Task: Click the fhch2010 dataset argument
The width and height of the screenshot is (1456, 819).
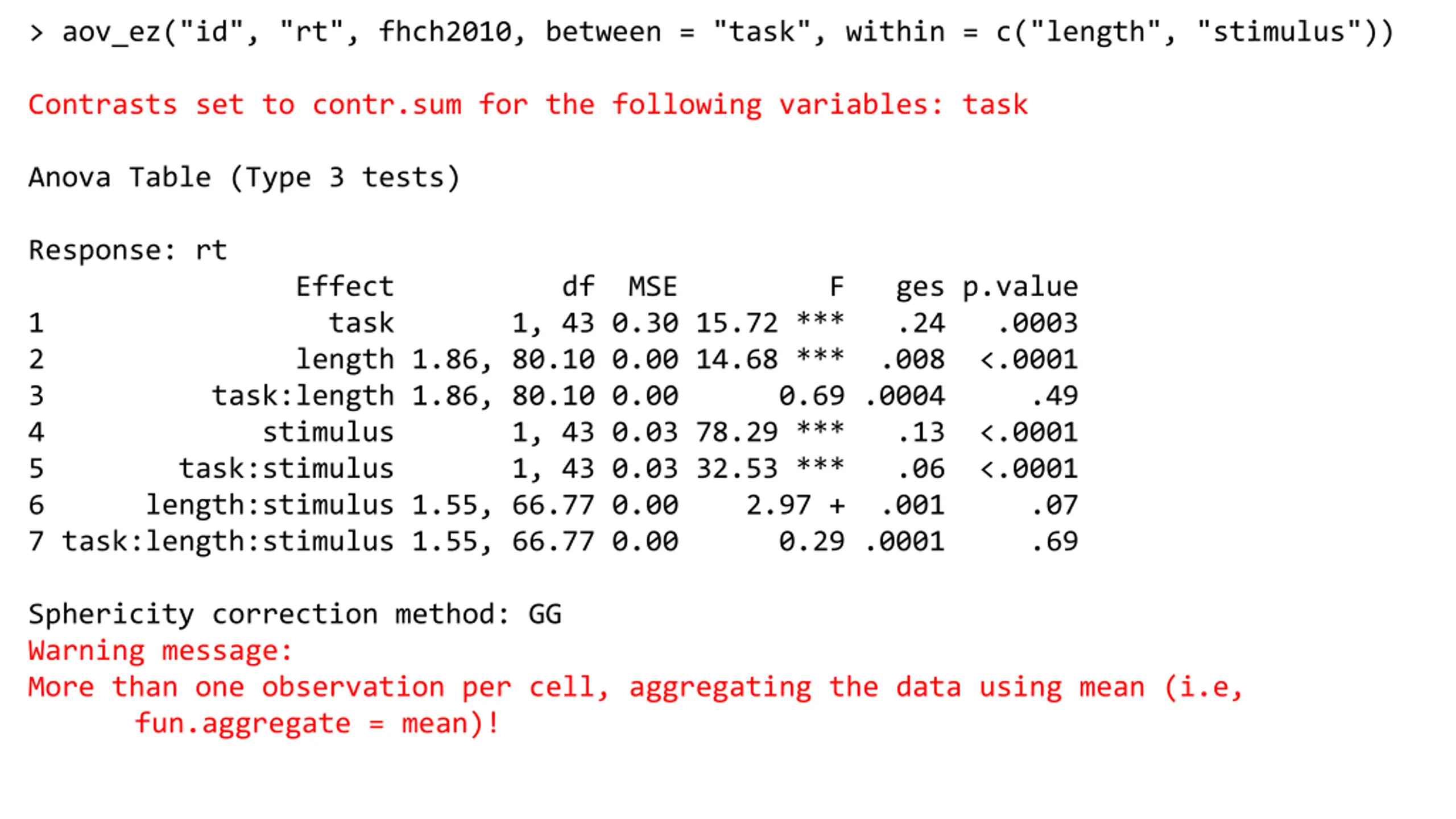Action: coord(445,31)
